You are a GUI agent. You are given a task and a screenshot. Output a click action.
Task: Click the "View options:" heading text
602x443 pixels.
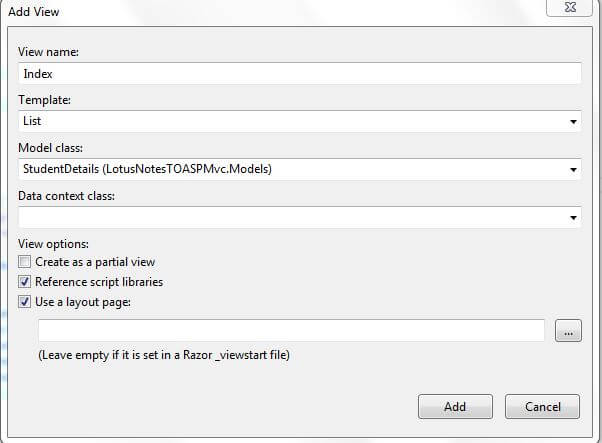point(53,243)
